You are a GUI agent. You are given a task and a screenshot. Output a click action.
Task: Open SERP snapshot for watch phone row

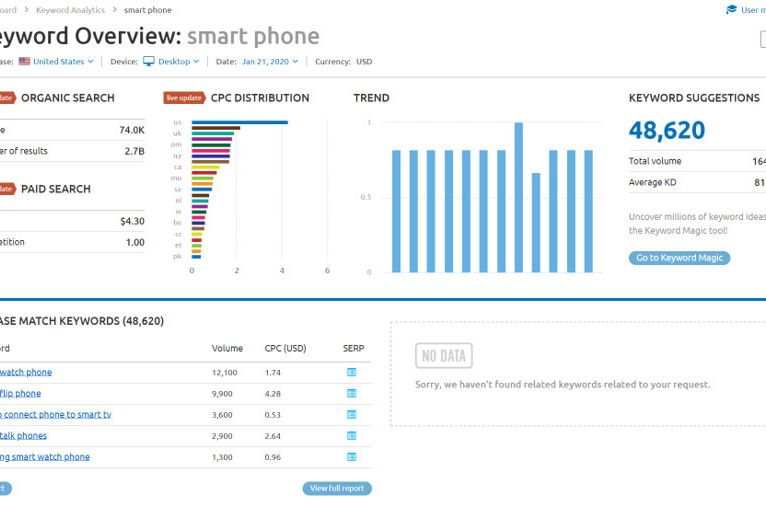coord(351,372)
